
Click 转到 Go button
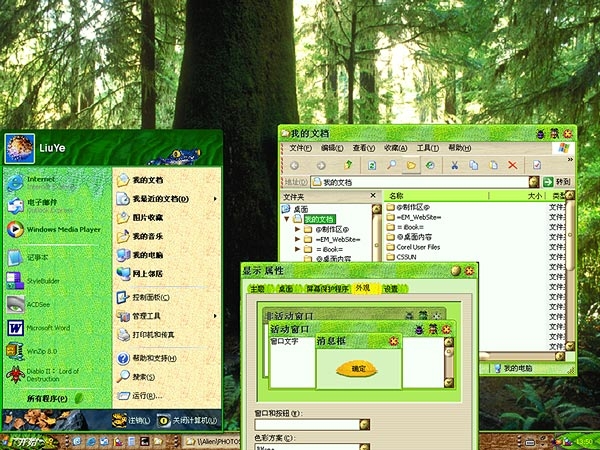[557, 182]
